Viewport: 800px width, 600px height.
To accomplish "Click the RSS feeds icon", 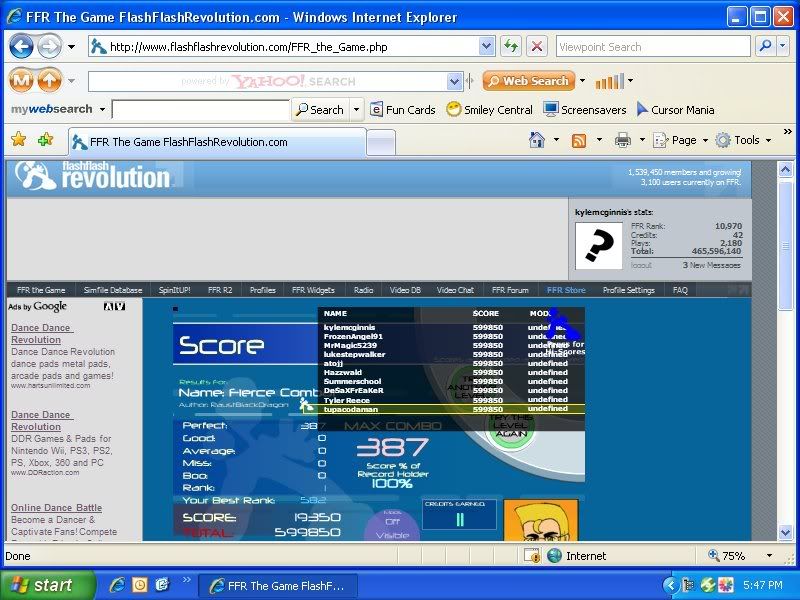I will point(579,140).
